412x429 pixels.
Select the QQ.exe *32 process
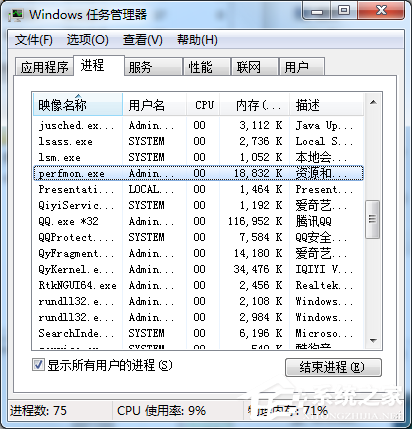(x=198, y=221)
